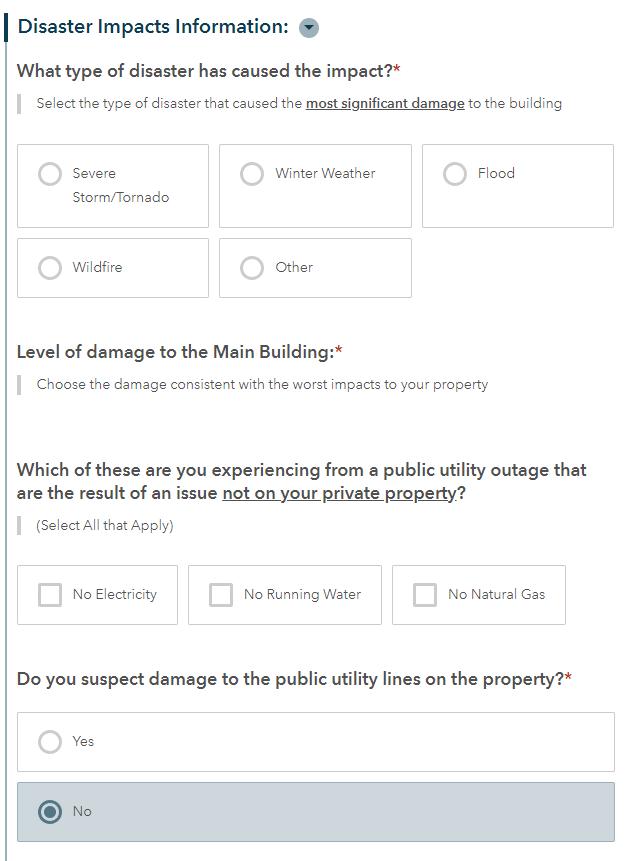The image size is (625, 861).
Task: Select the Other disaster type option
Action: (252, 268)
